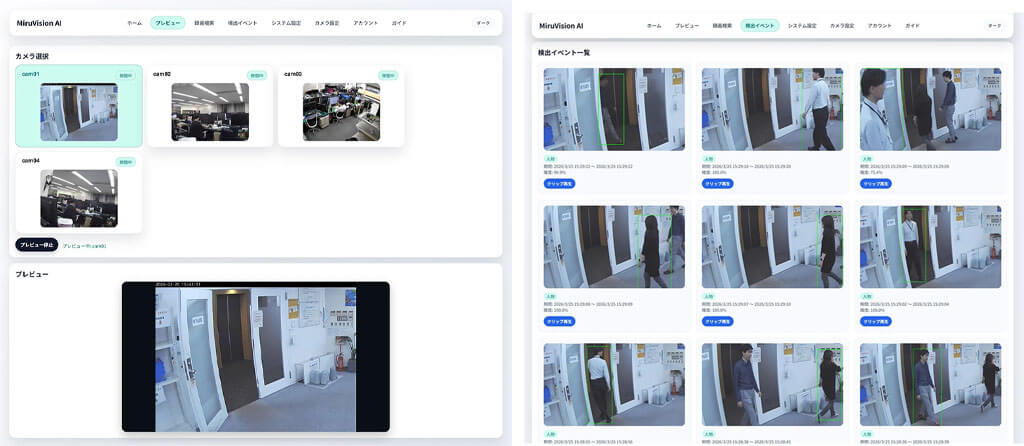Open 録画検索 tab in right events window

pos(722,25)
